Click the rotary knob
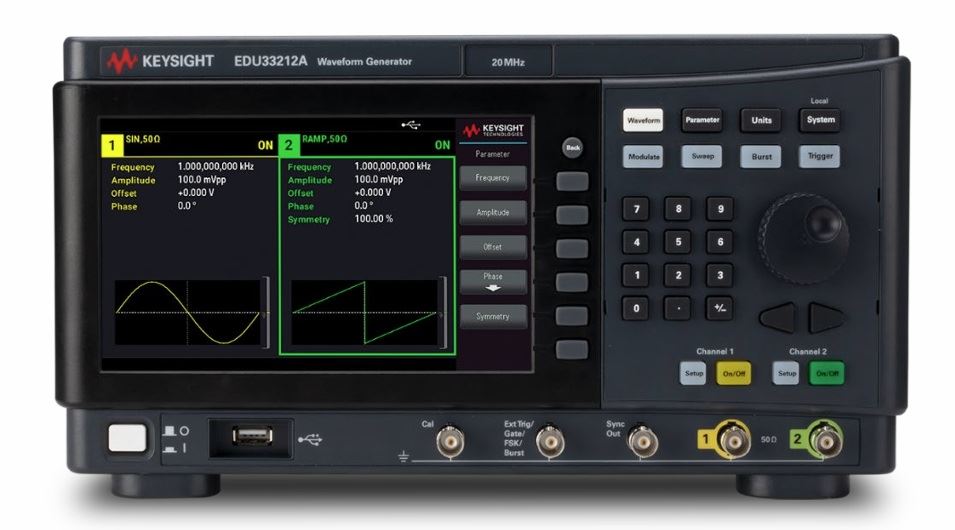 [804, 238]
